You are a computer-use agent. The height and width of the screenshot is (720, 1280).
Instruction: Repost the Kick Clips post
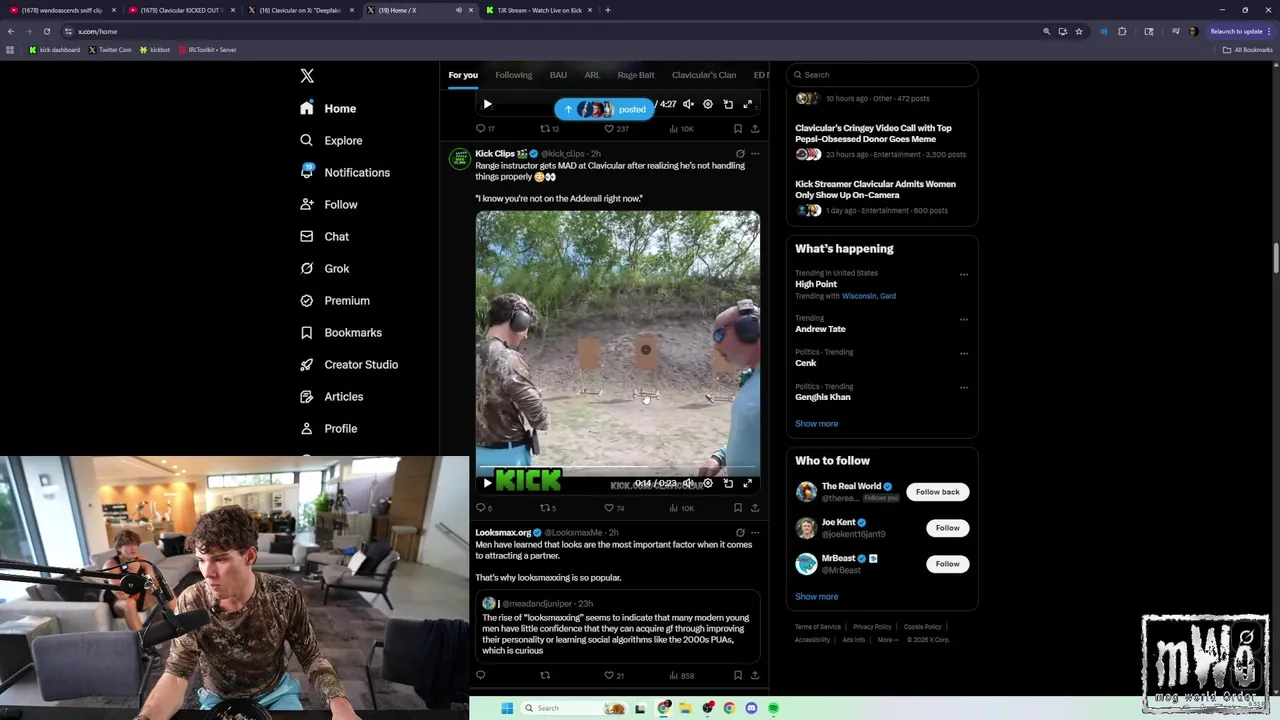click(x=546, y=508)
